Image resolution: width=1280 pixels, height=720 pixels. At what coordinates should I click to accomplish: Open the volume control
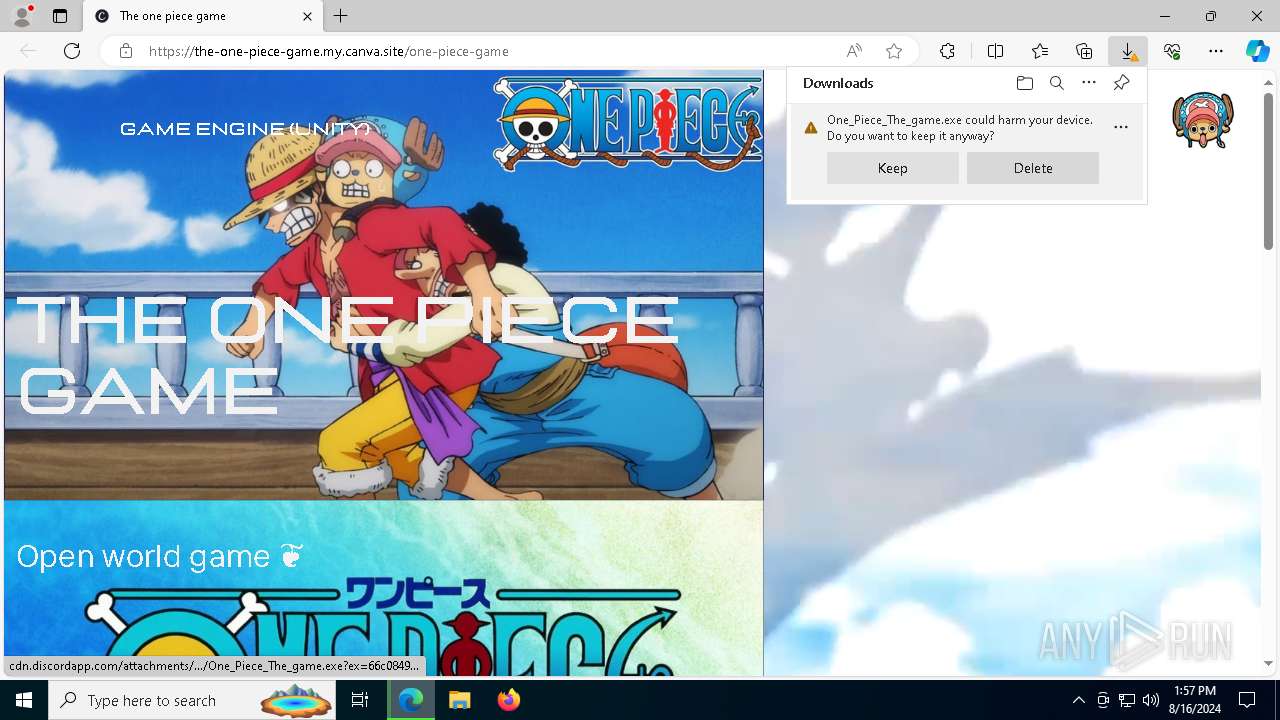pyautogui.click(x=1151, y=700)
